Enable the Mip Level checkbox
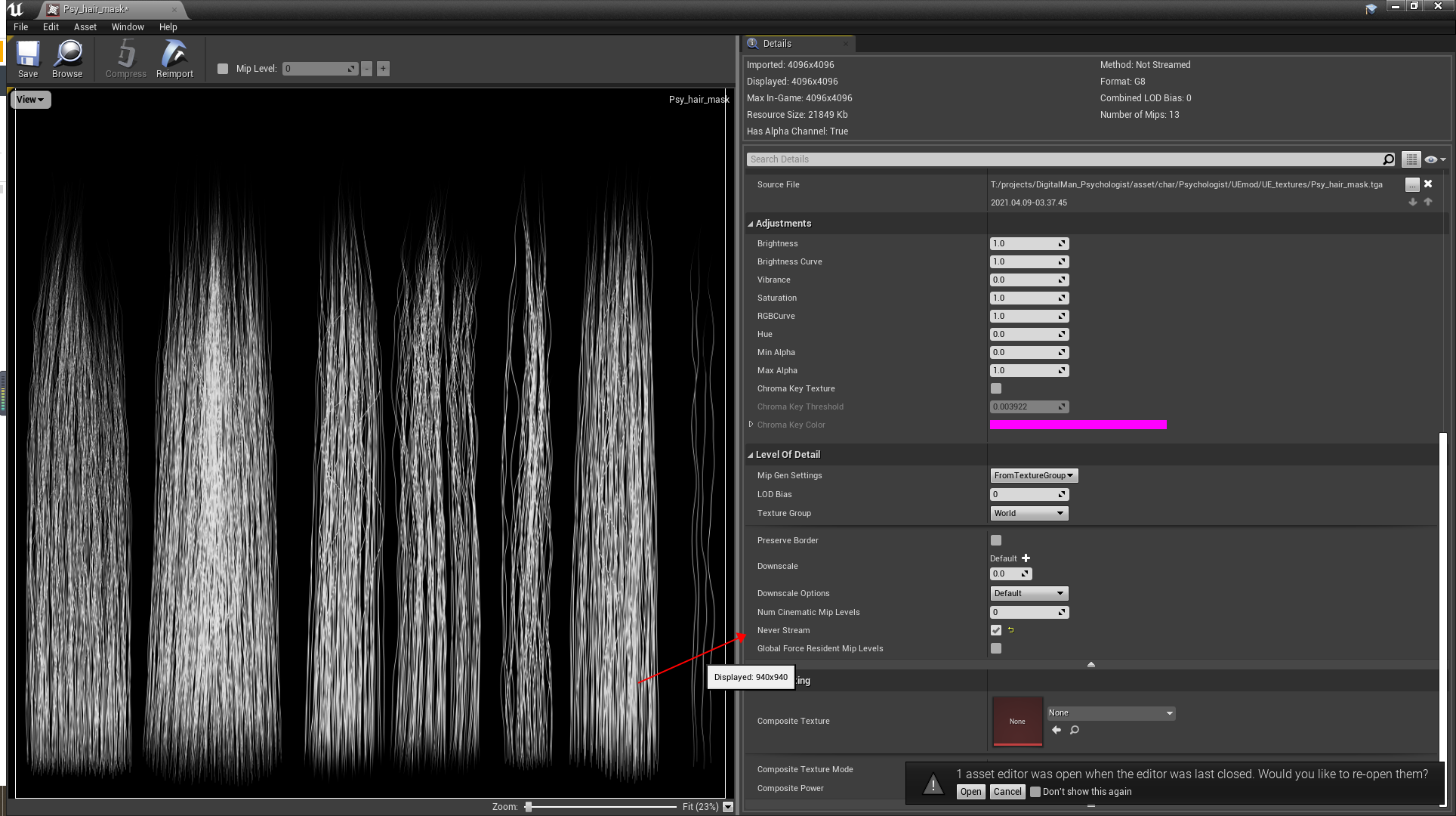The image size is (1456, 816). [223, 69]
